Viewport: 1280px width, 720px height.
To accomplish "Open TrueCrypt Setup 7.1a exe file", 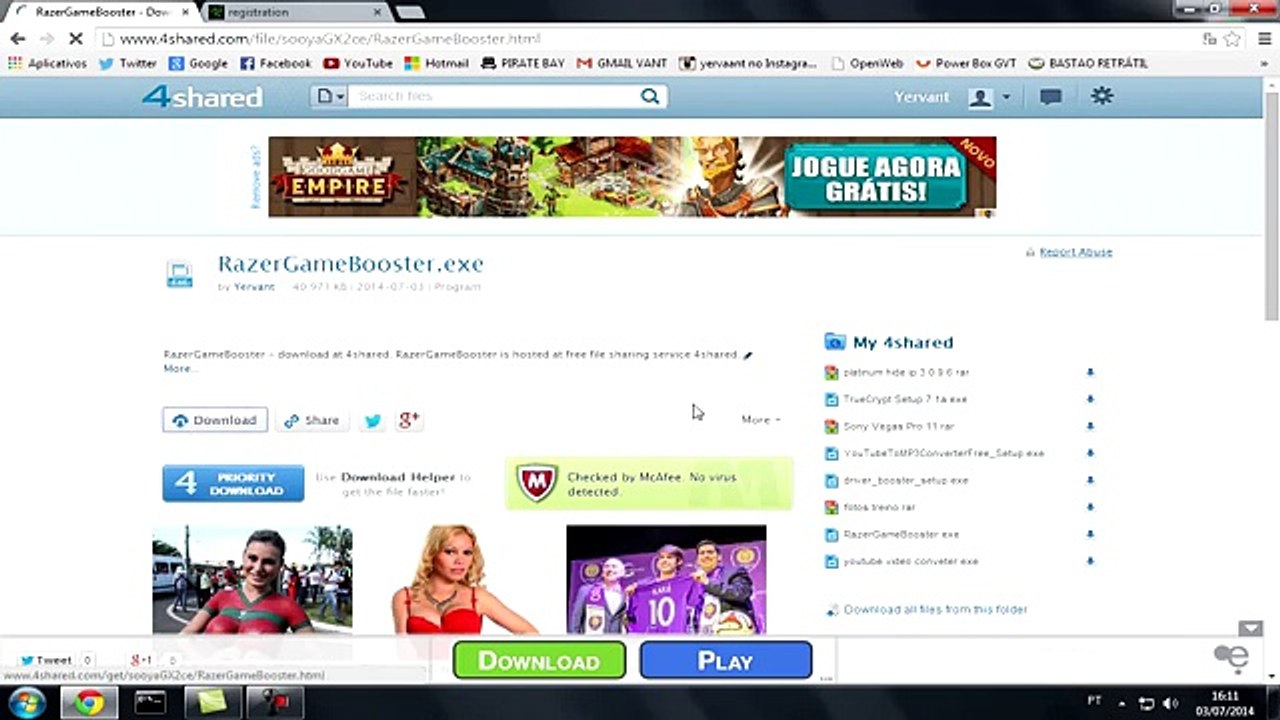I will pos(905,399).
